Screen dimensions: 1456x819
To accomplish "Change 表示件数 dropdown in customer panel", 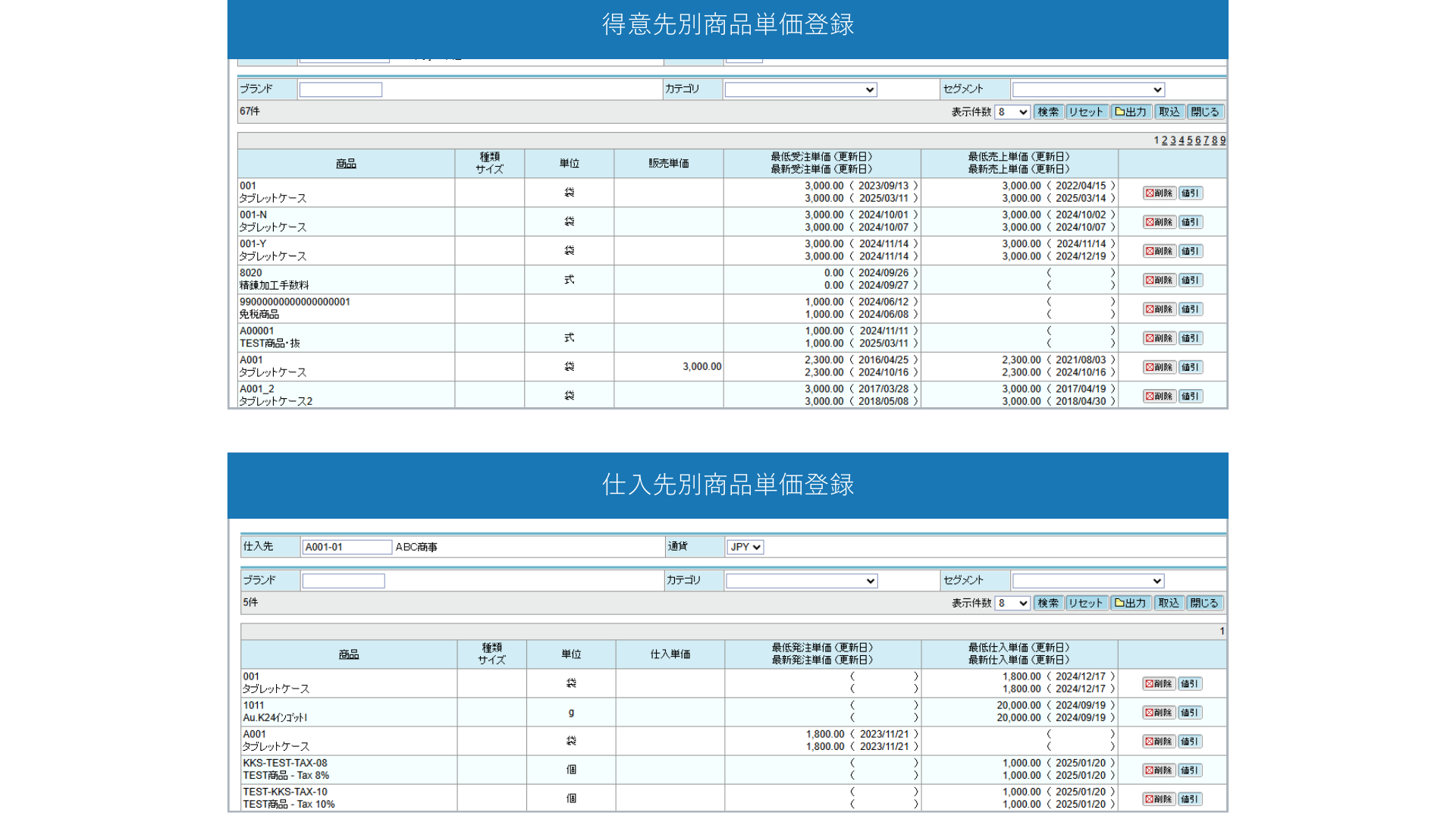I will pos(1012,112).
